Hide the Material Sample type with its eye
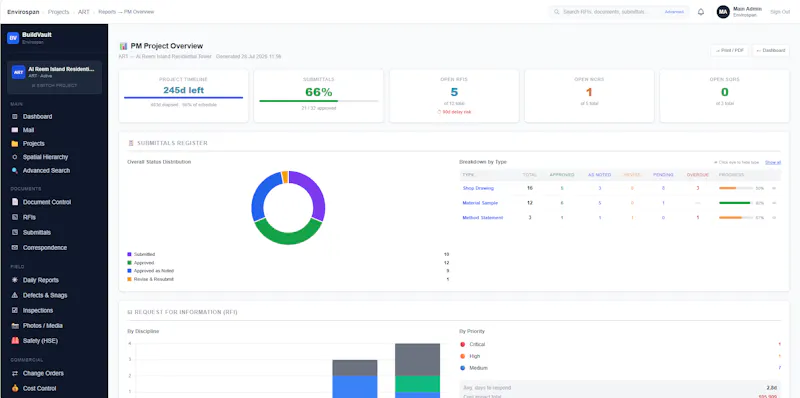The image size is (800, 398). pyautogui.click(x=774, y=203)
